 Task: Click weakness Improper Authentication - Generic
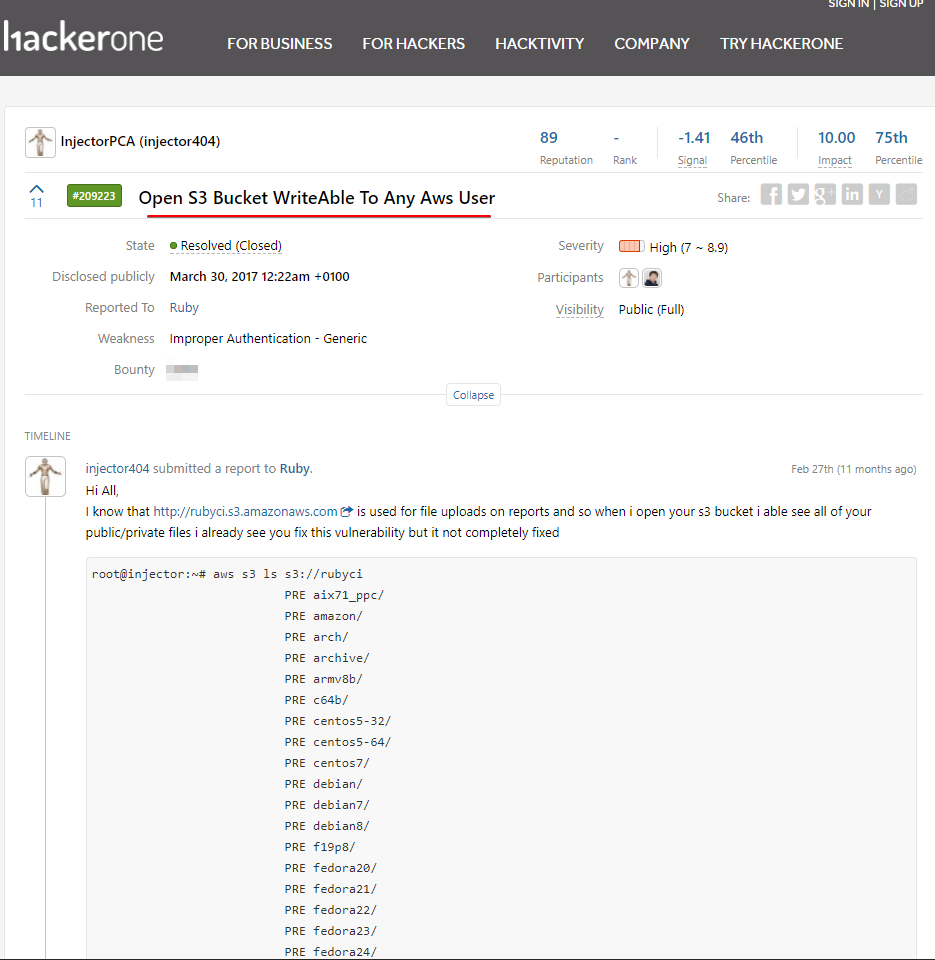[268, 339]
